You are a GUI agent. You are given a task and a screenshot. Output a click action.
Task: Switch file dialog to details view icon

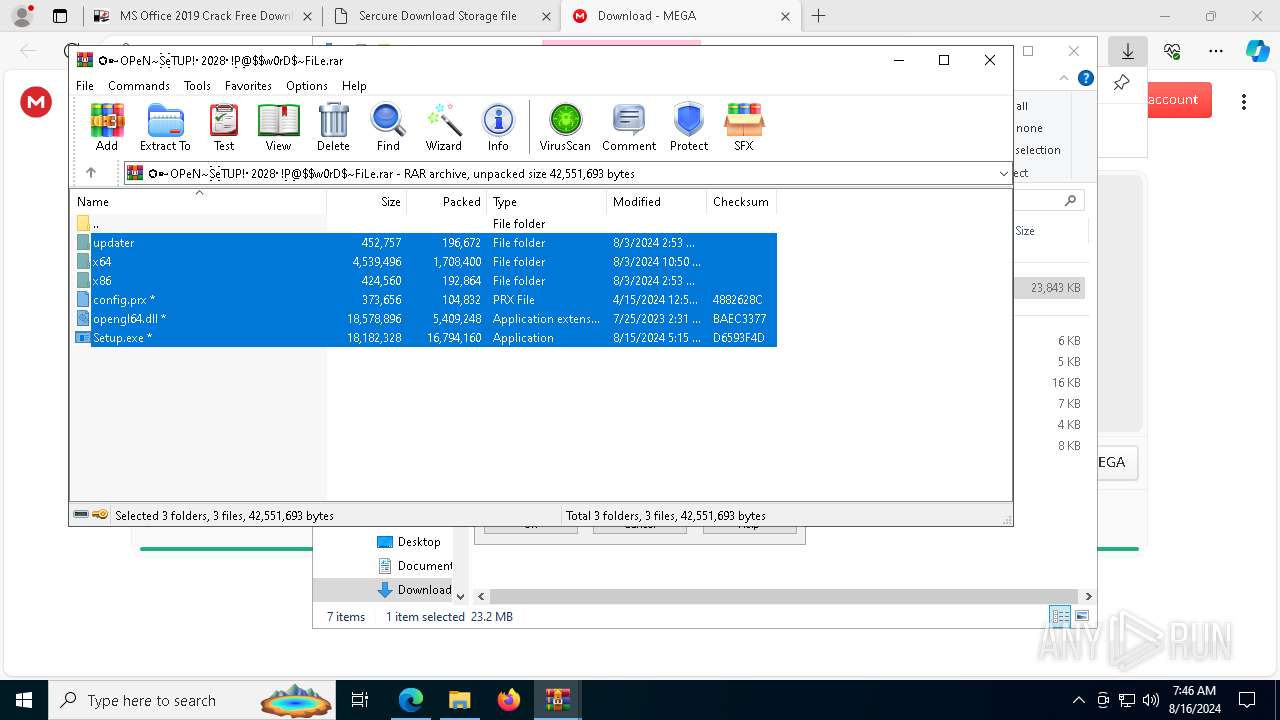click(1060, 616)
